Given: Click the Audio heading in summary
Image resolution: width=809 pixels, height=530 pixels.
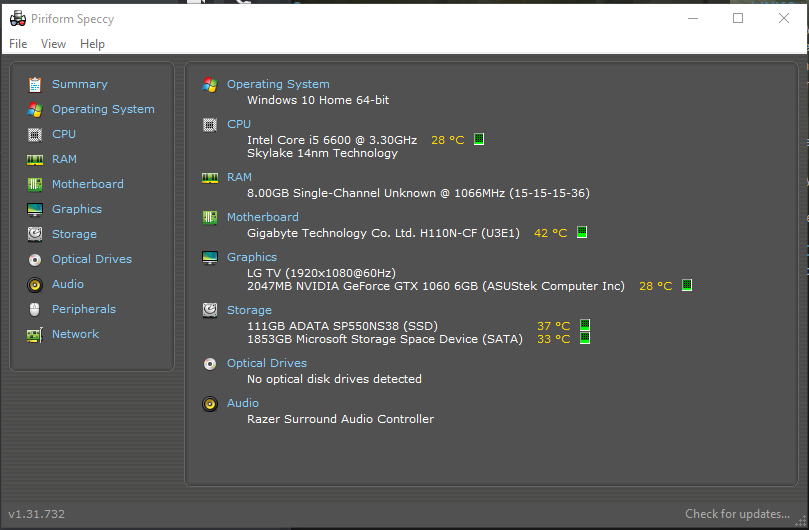Looking at the screenshot, I should click(243, 403).
